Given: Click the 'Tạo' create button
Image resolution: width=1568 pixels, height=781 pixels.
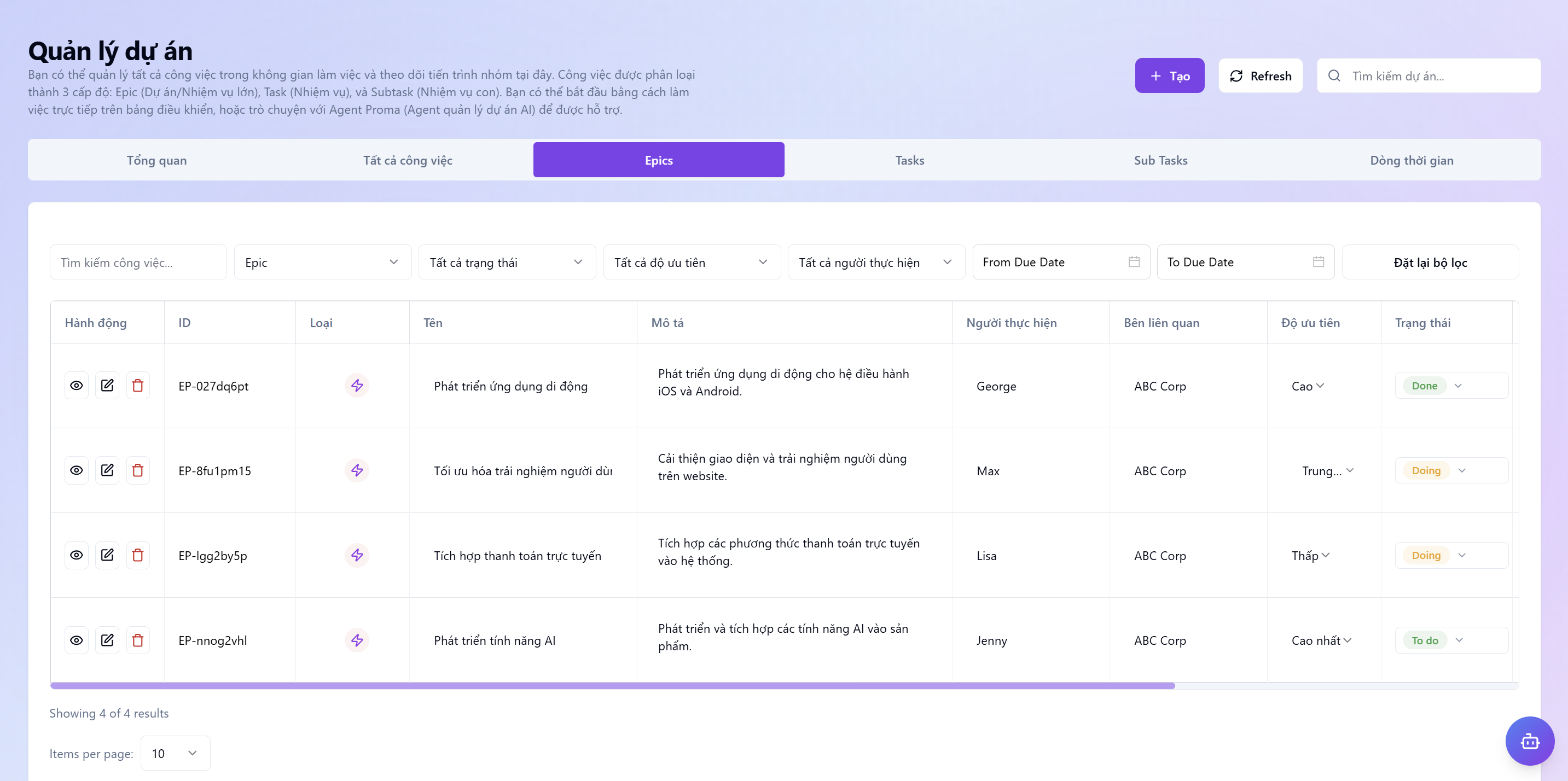Looking at the screenshot, I should tap(1169, 75).
